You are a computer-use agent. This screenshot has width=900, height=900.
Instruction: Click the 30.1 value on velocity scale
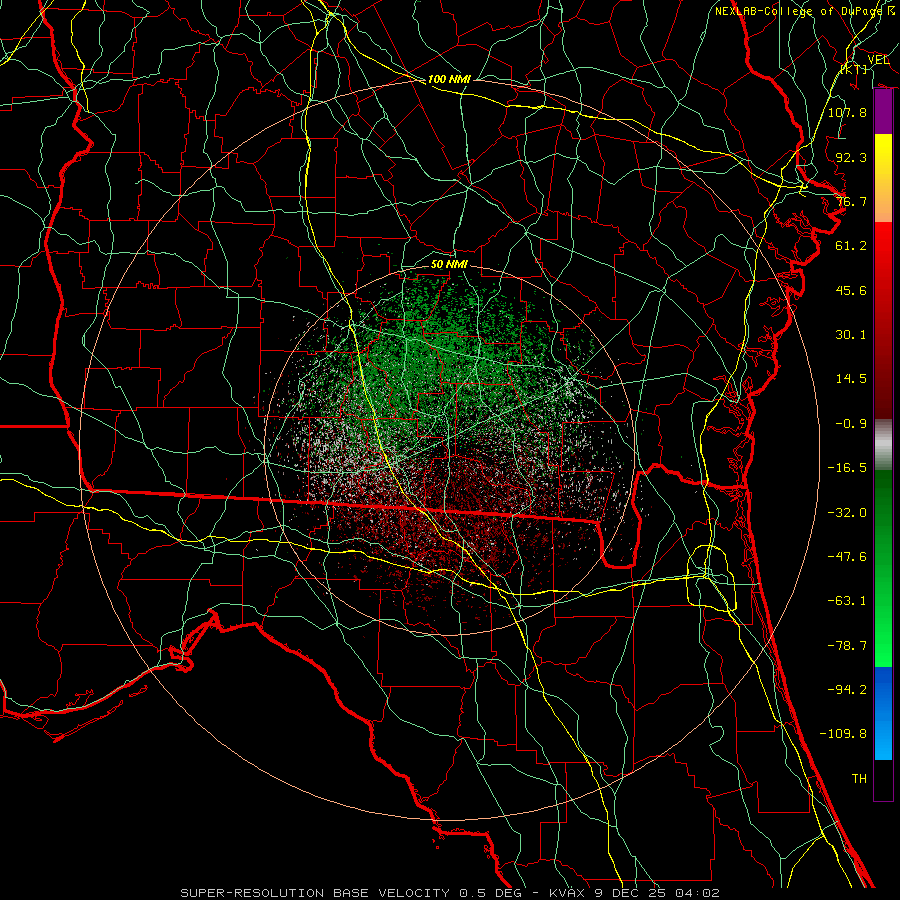(x=851, y=335)
